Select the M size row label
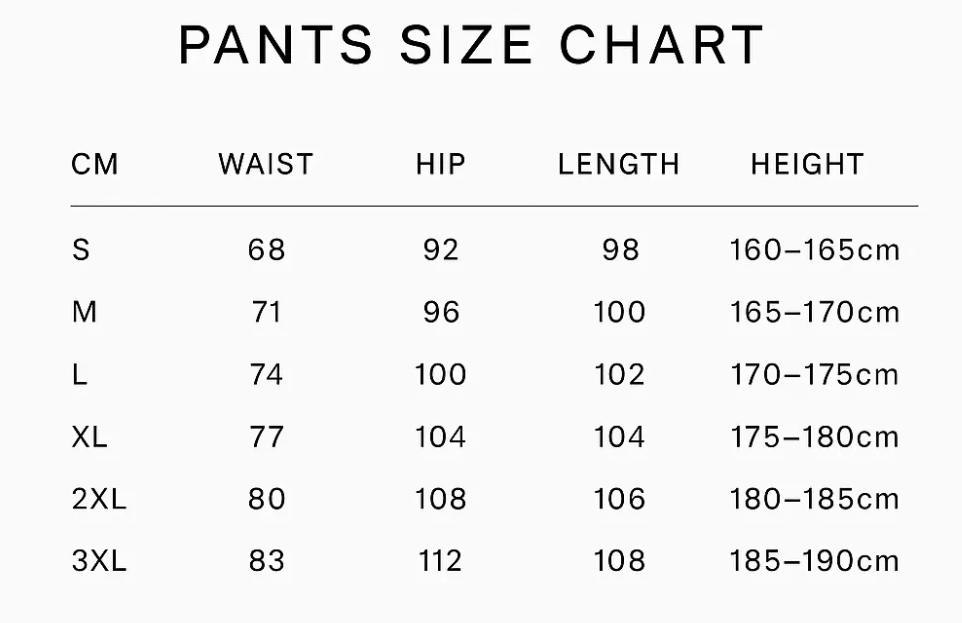The height and width of the screenshot is (623, 962). coord(85,312)
